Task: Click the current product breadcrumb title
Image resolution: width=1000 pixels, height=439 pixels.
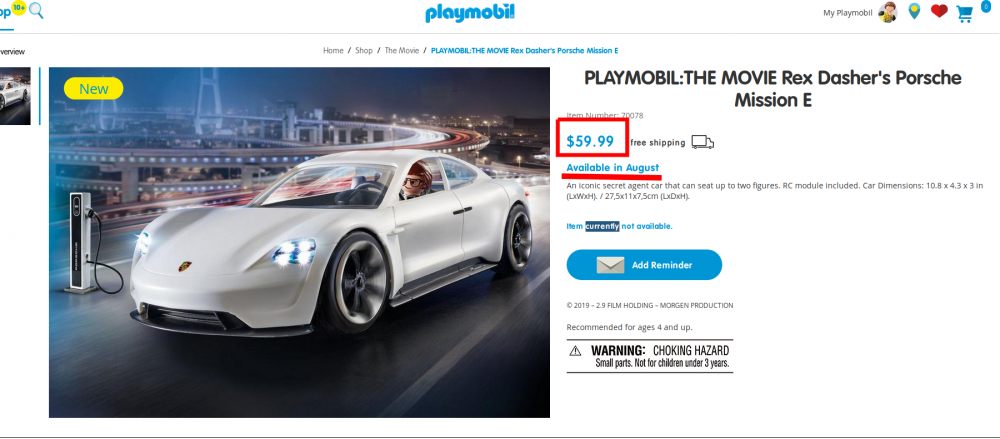Action: (524, 50)
